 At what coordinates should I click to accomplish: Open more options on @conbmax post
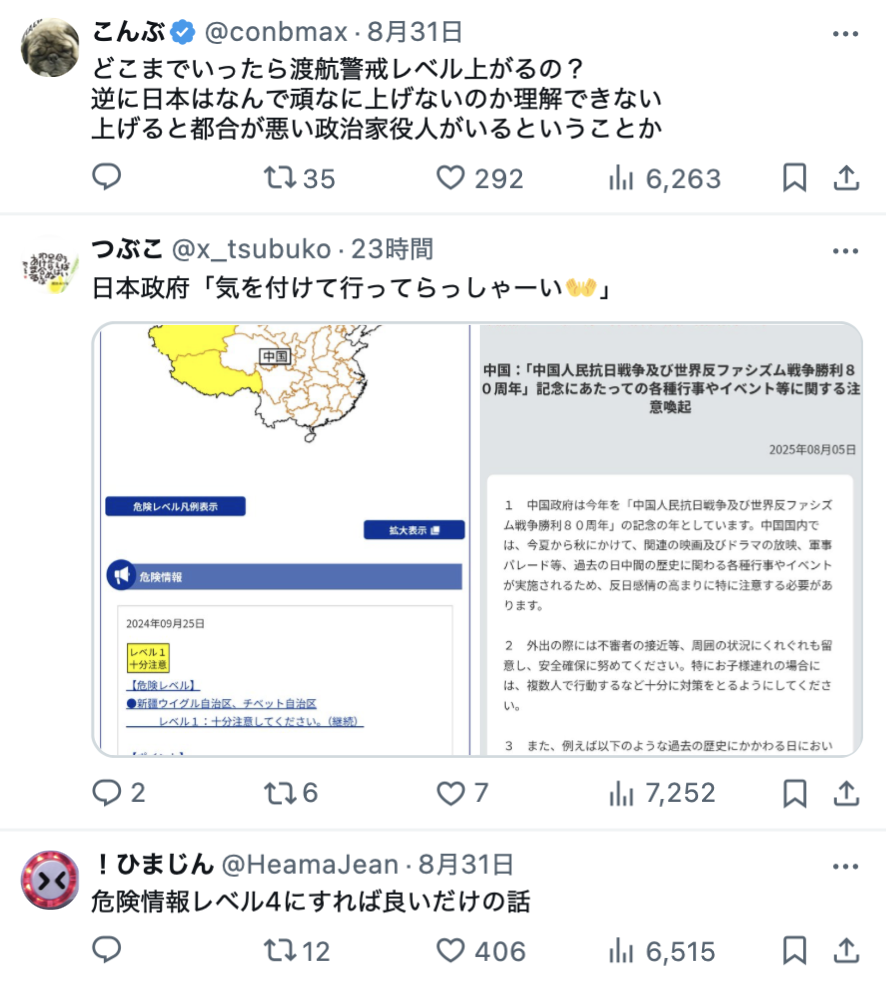pyautogui.click(x=845, y=34)
